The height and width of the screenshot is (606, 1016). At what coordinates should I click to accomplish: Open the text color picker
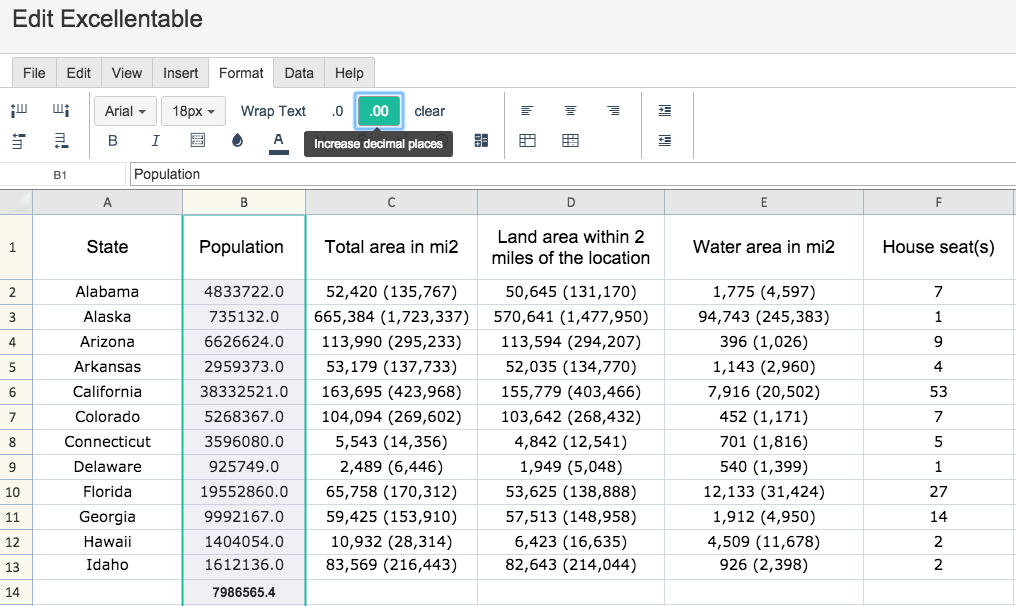pyautogui.click(x=279, y=142)
